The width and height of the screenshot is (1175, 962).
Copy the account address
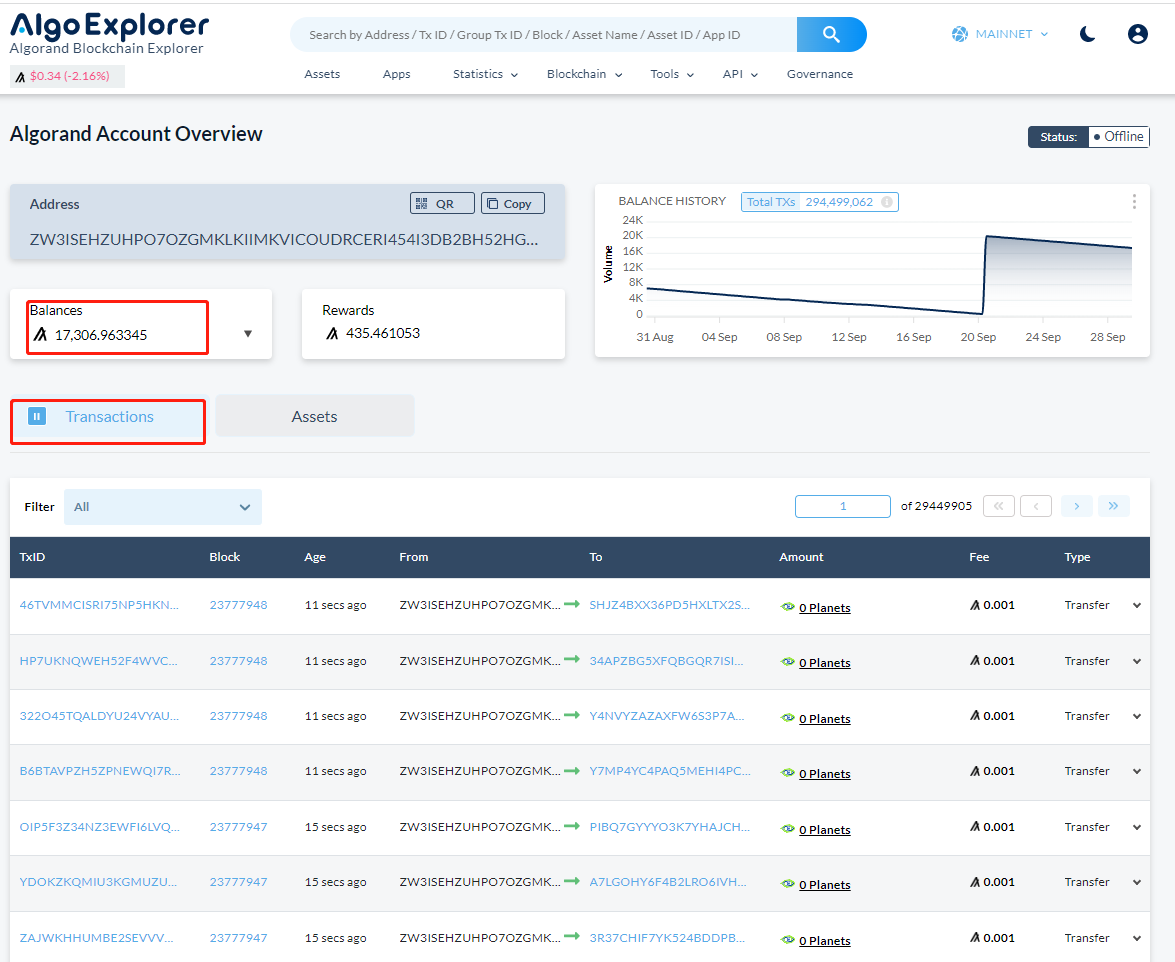click(513, 204)
